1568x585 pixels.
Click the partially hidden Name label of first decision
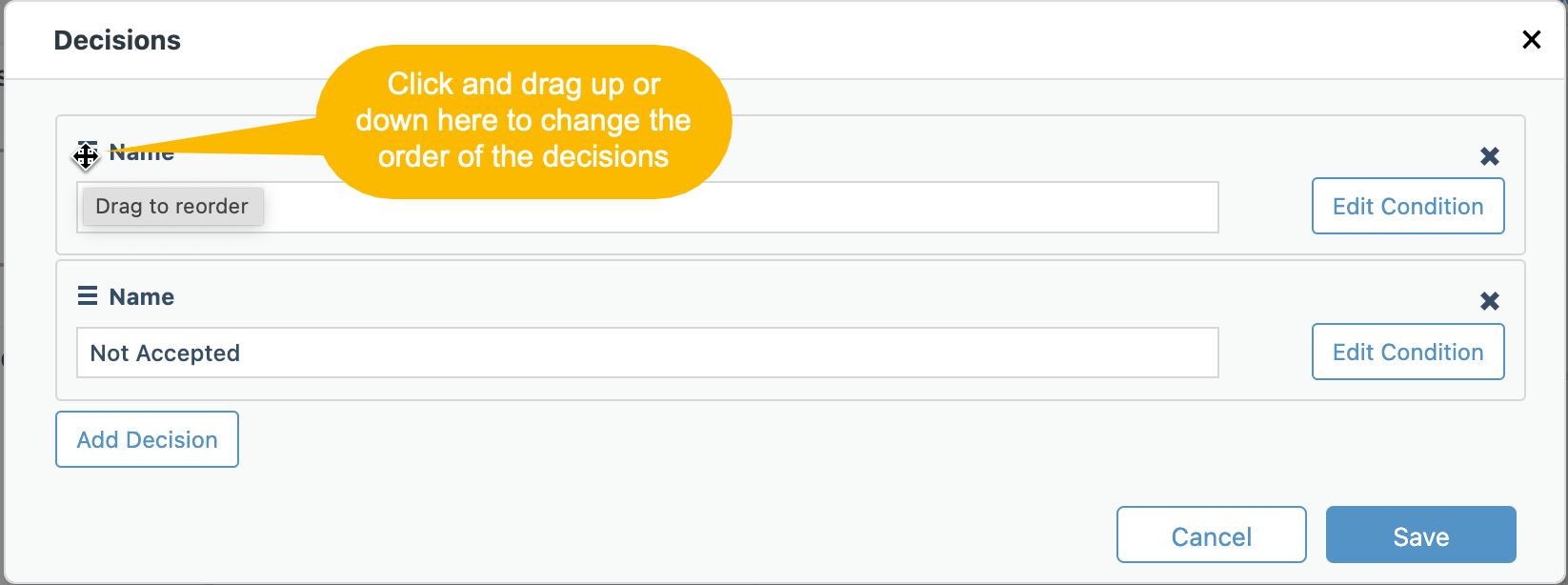click(x=142, y=152)
